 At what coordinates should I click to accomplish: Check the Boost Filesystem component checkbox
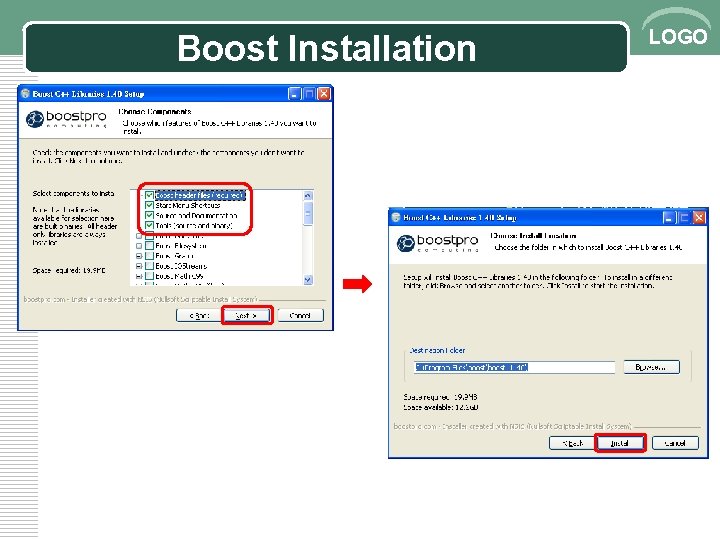coord(149,246)
